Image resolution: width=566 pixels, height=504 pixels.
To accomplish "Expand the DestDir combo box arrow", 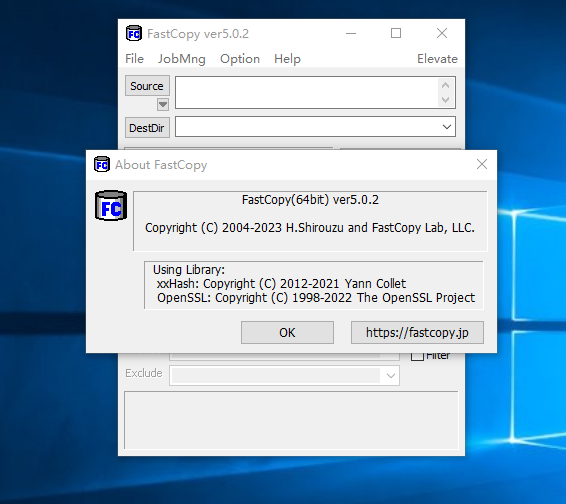I will (x=447, y=127).
